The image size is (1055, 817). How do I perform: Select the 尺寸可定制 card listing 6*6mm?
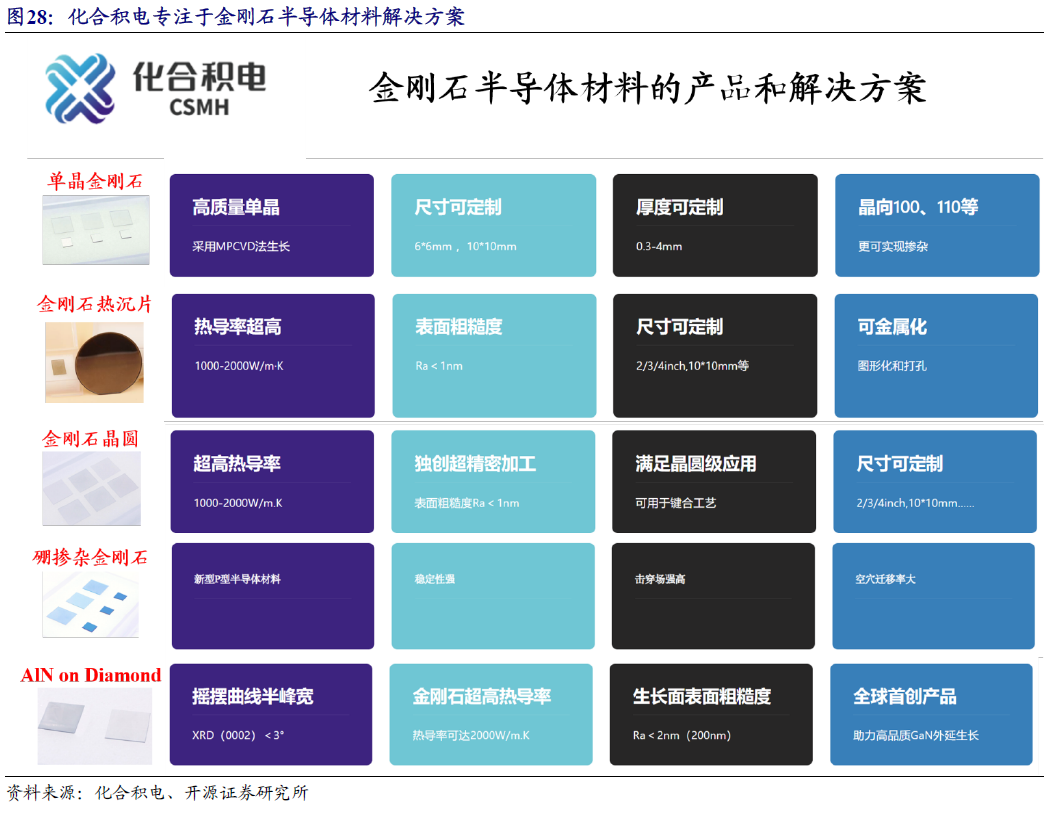pos(493,225)
